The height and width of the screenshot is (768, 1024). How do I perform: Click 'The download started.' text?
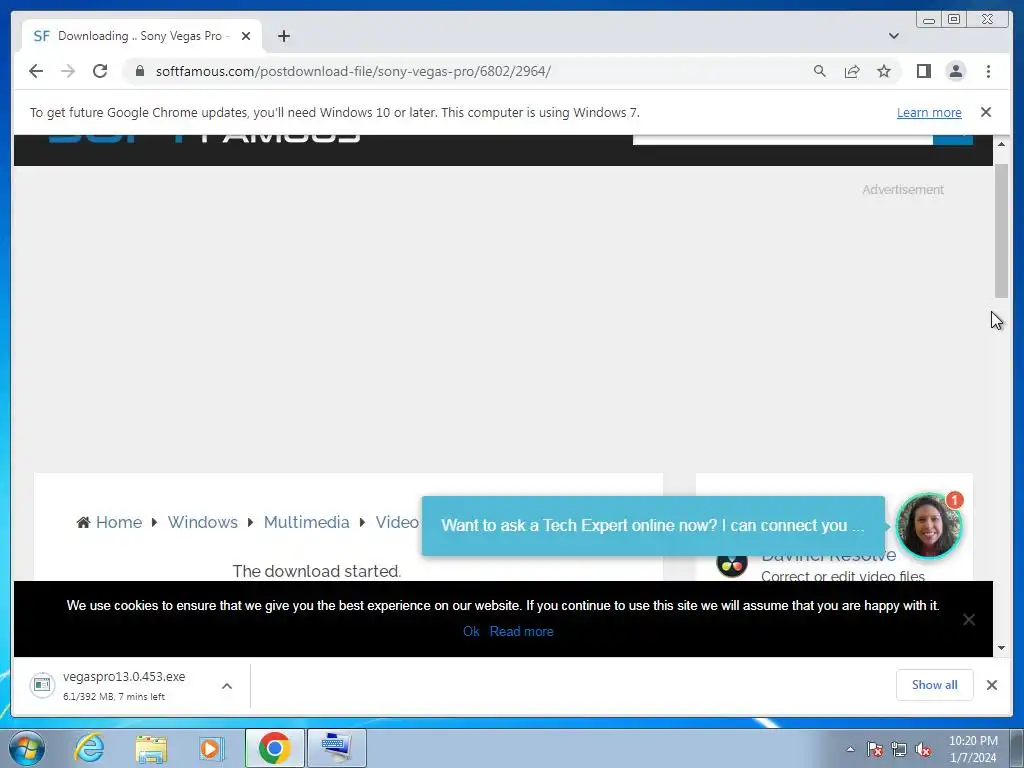tap(317, 571)
